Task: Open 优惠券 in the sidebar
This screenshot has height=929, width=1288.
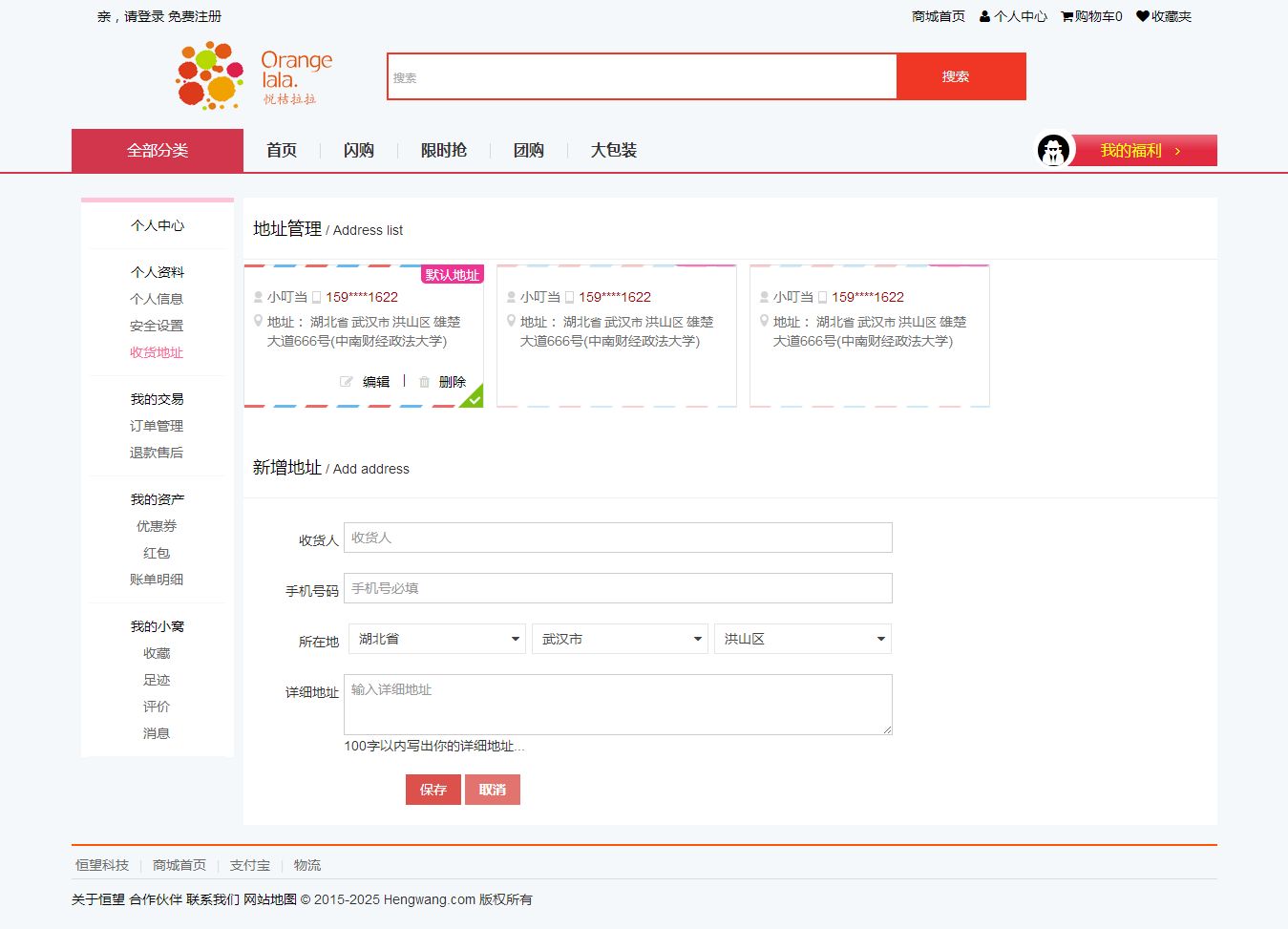Action: [x=157, y=526]
